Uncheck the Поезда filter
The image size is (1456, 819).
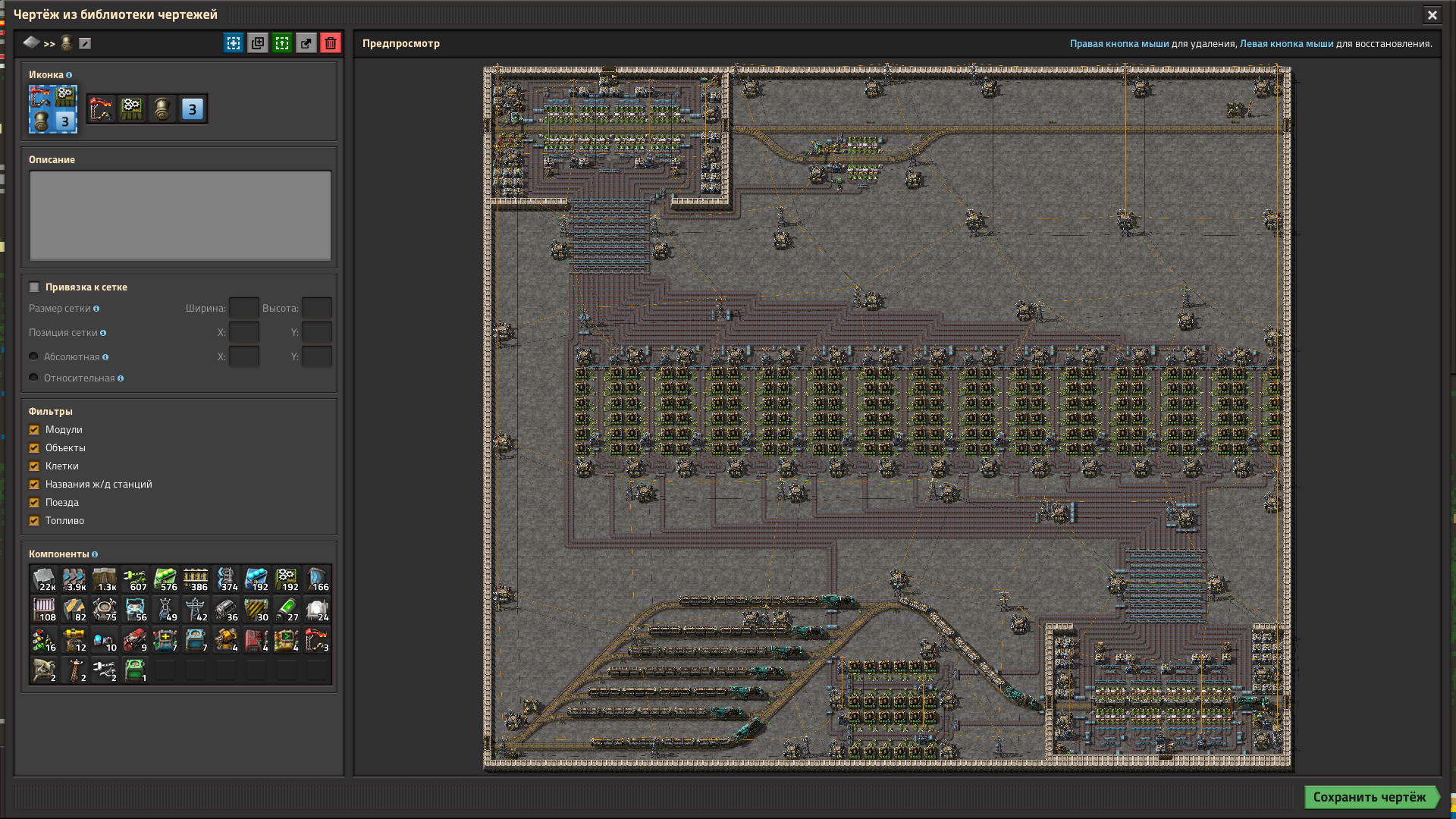point(34,502)
